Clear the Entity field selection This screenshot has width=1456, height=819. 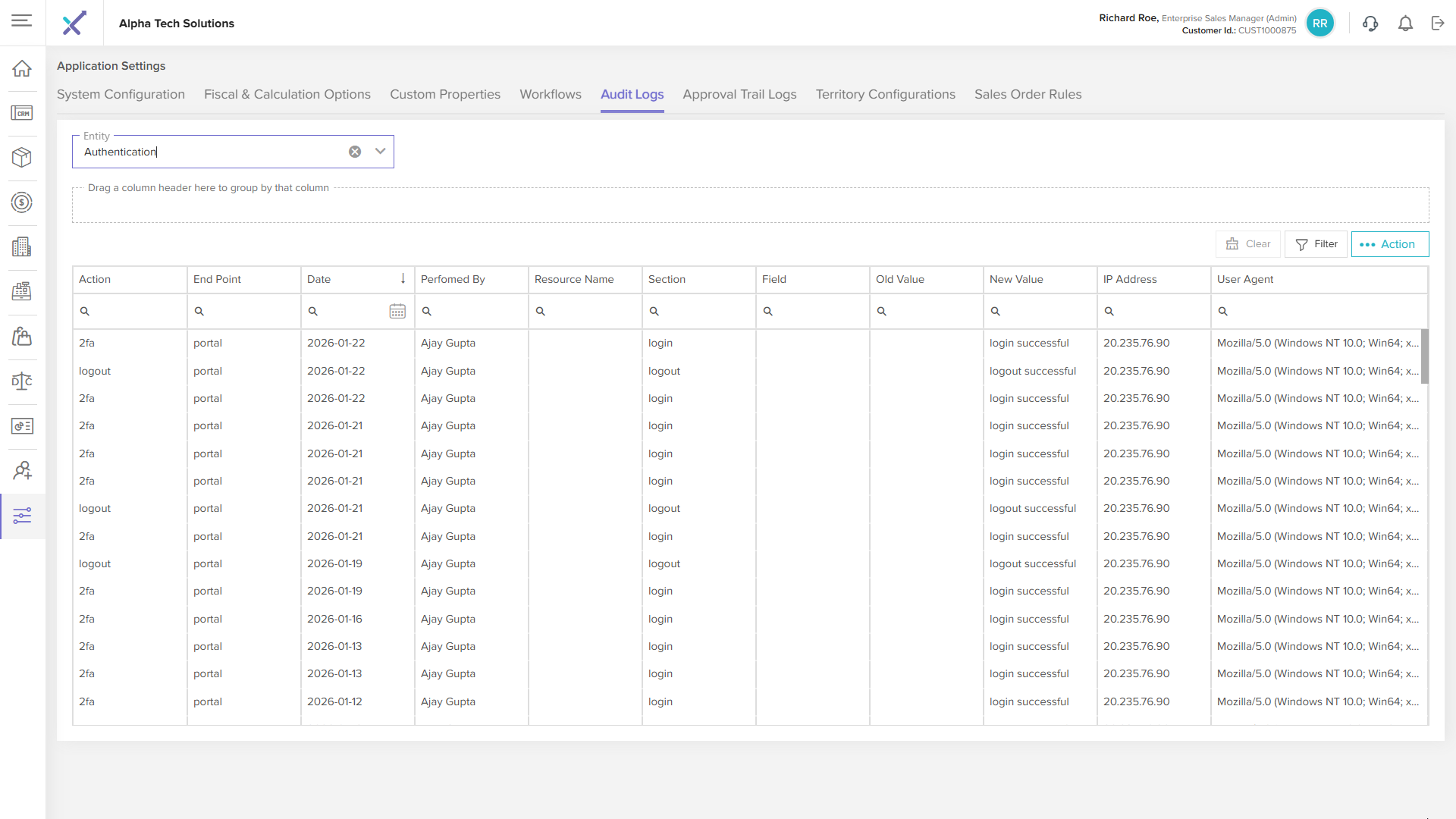click(355, 152)
